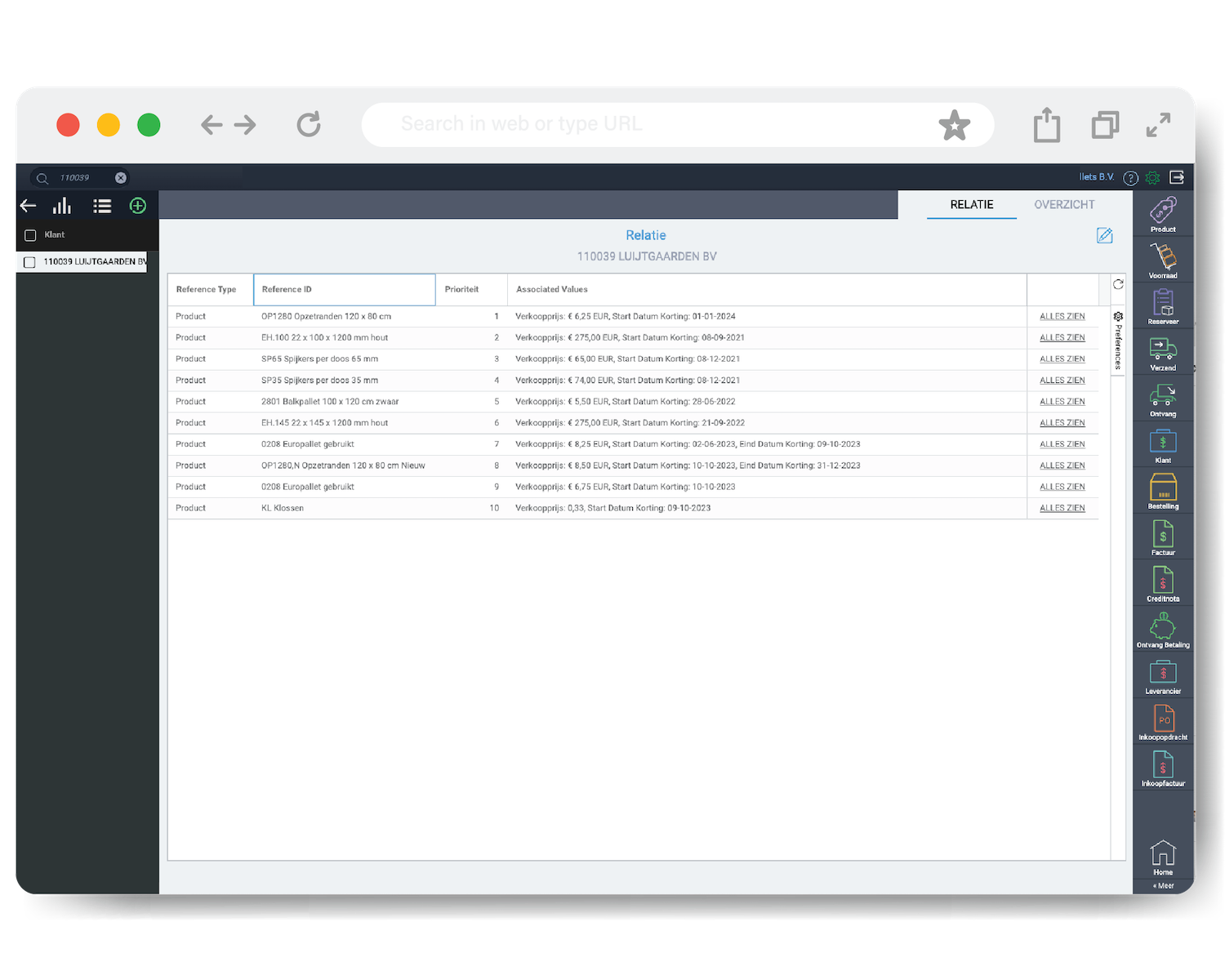1225x980 pixels.
Task: Open the Product module icon
Action: (x=1163, y=214)
